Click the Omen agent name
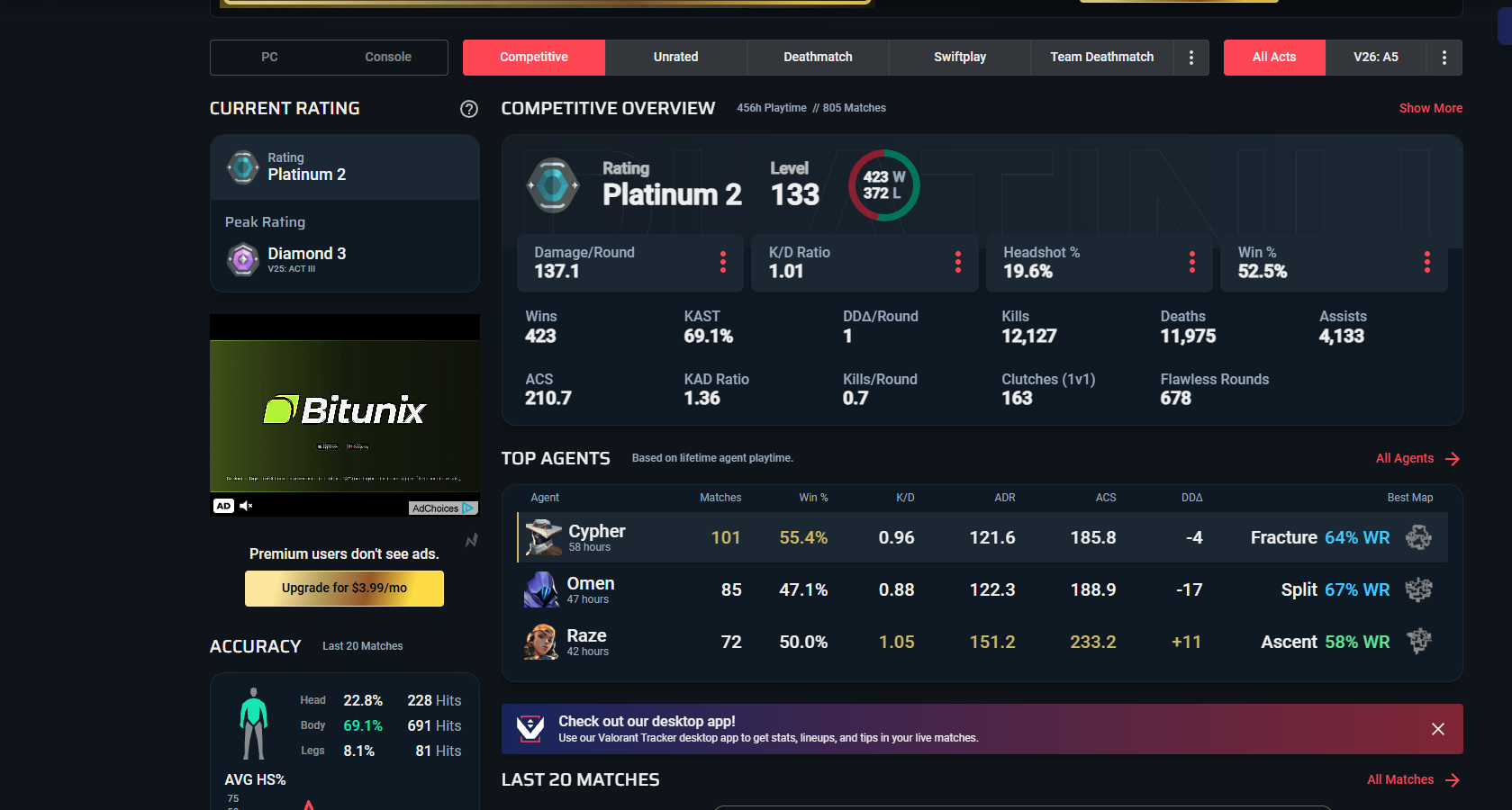This screenshot has height=810, width=1512. (x=591, y=583)
